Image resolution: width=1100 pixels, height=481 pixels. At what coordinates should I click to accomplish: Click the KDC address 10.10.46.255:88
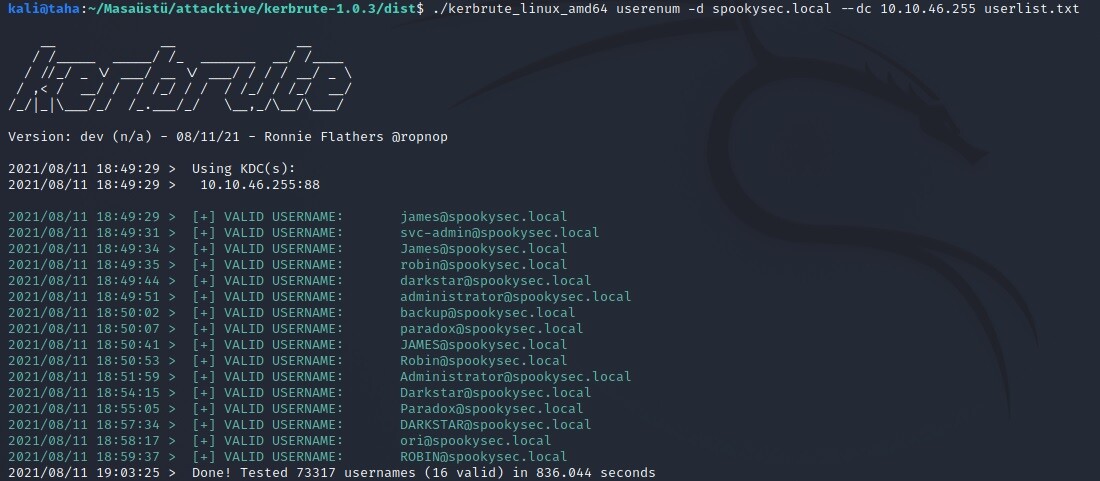(259, 184)
